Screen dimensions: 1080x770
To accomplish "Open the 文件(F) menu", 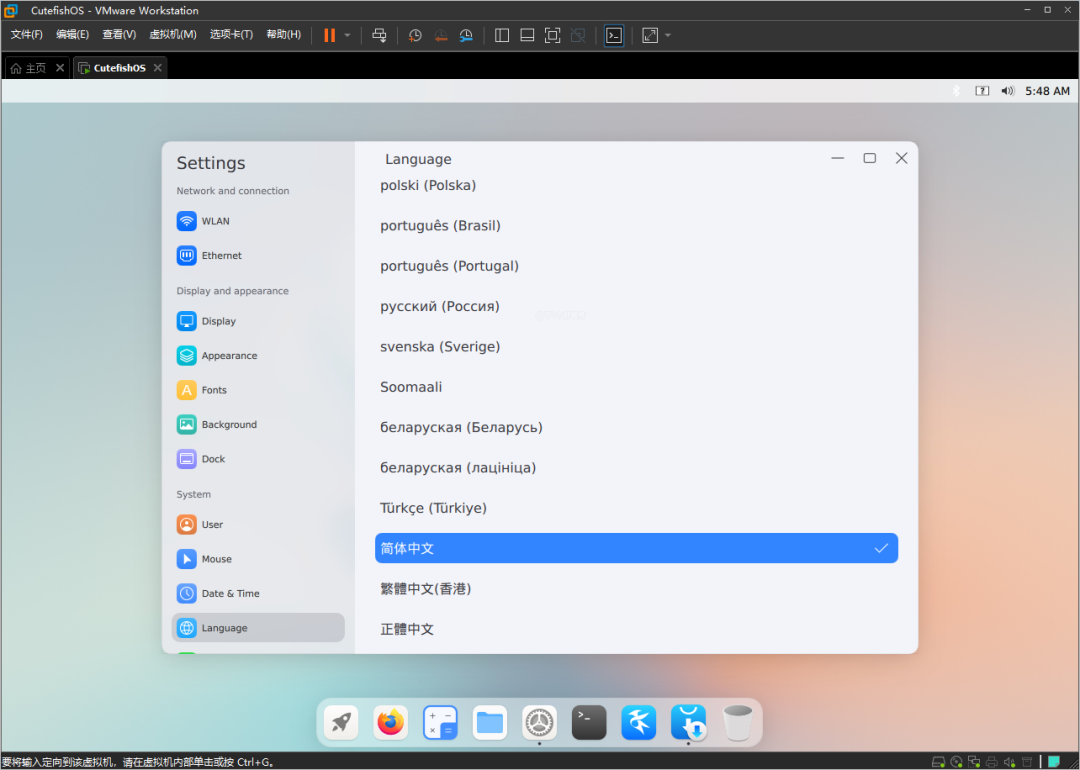I will (x=27, y=34).
